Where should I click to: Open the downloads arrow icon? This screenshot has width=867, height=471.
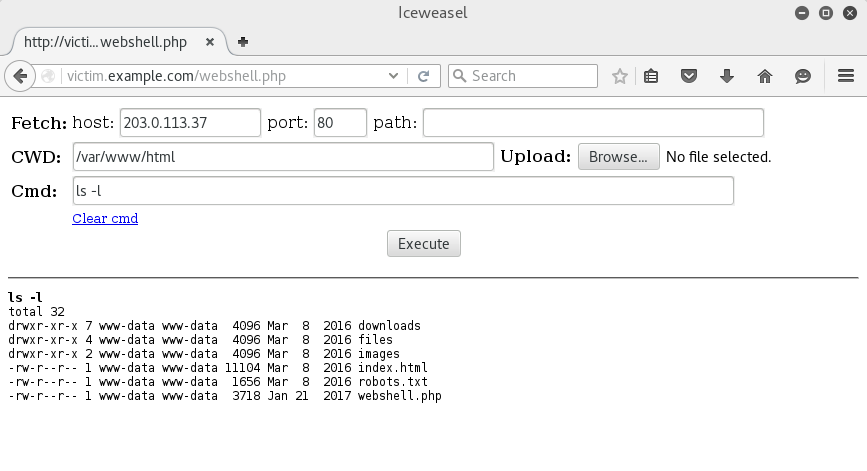point(727,76)
